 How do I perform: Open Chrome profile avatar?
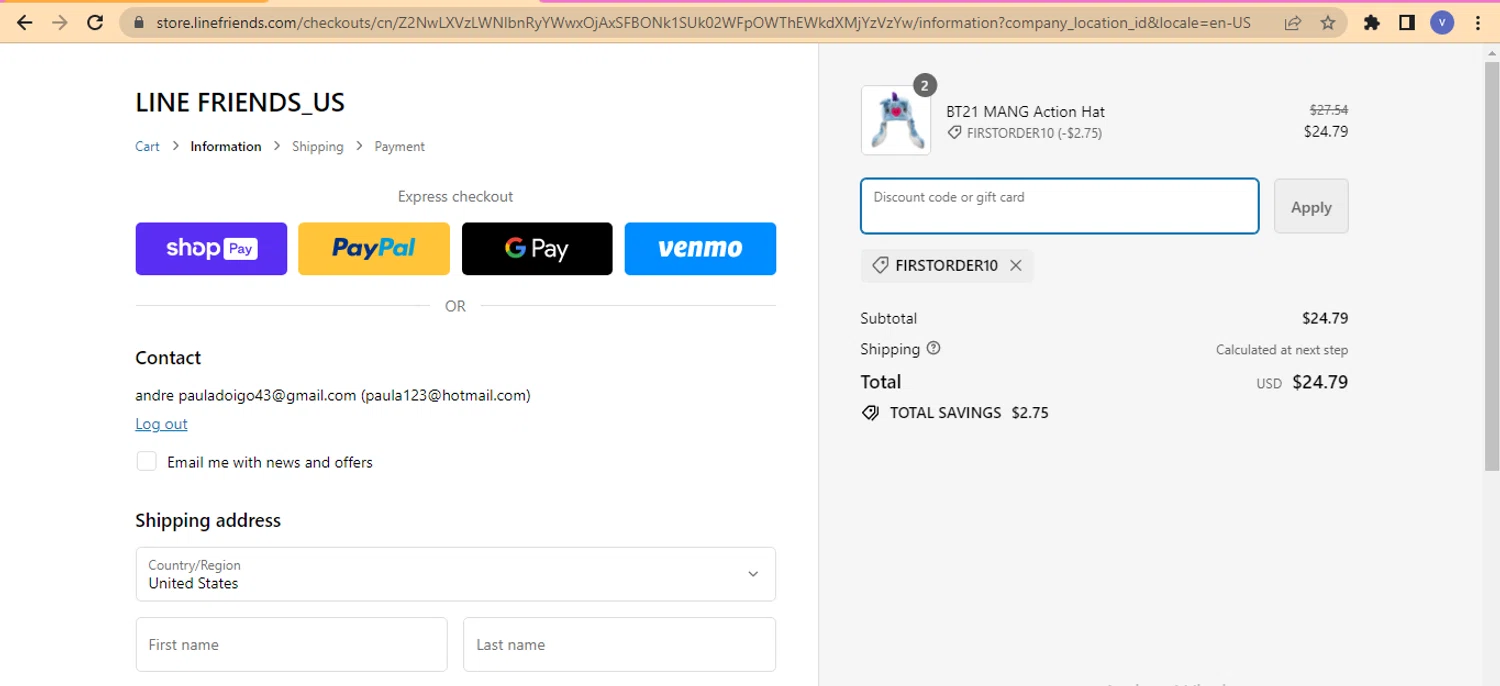click(x=1442, y=23)
